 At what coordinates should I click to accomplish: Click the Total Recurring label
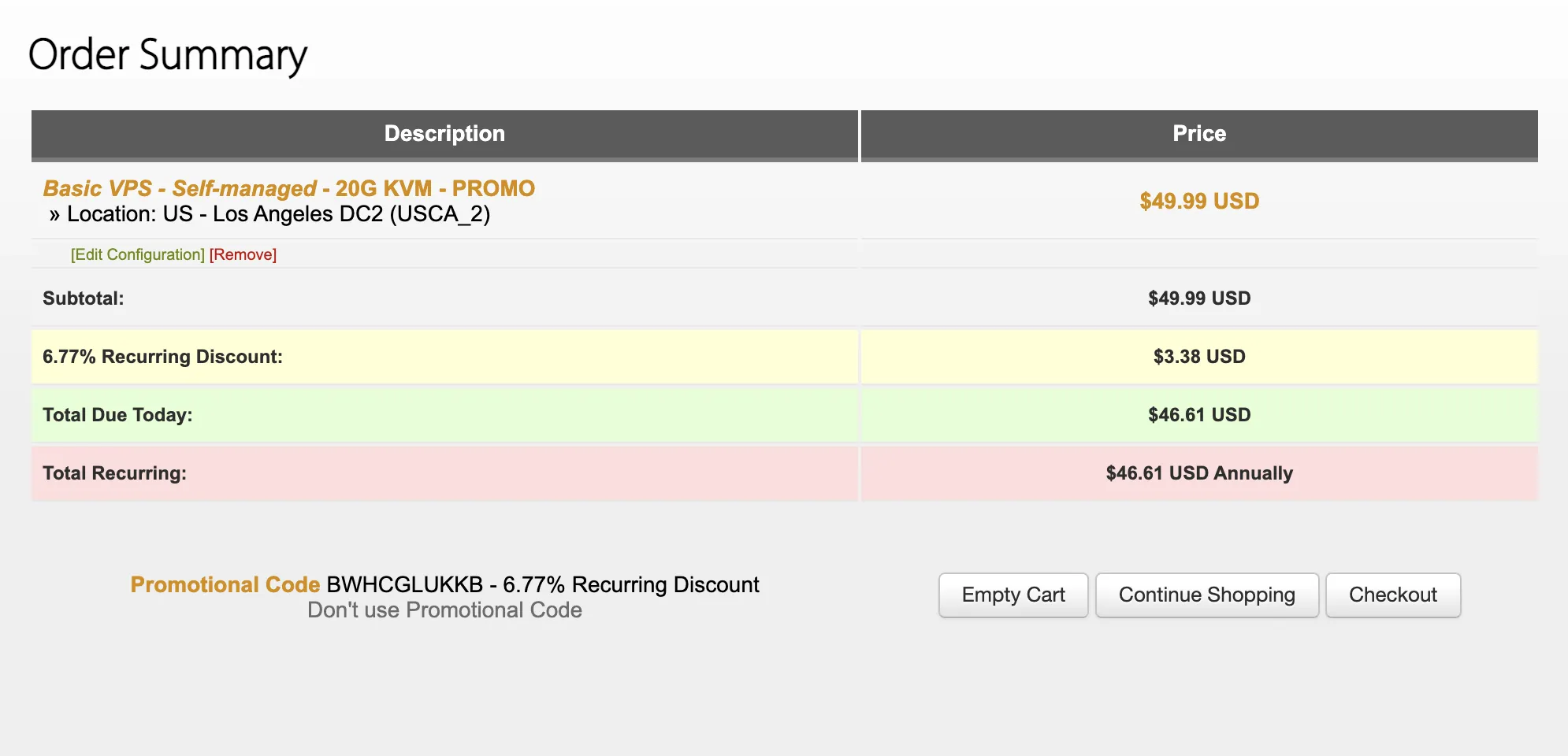click(x=114, y=473)
